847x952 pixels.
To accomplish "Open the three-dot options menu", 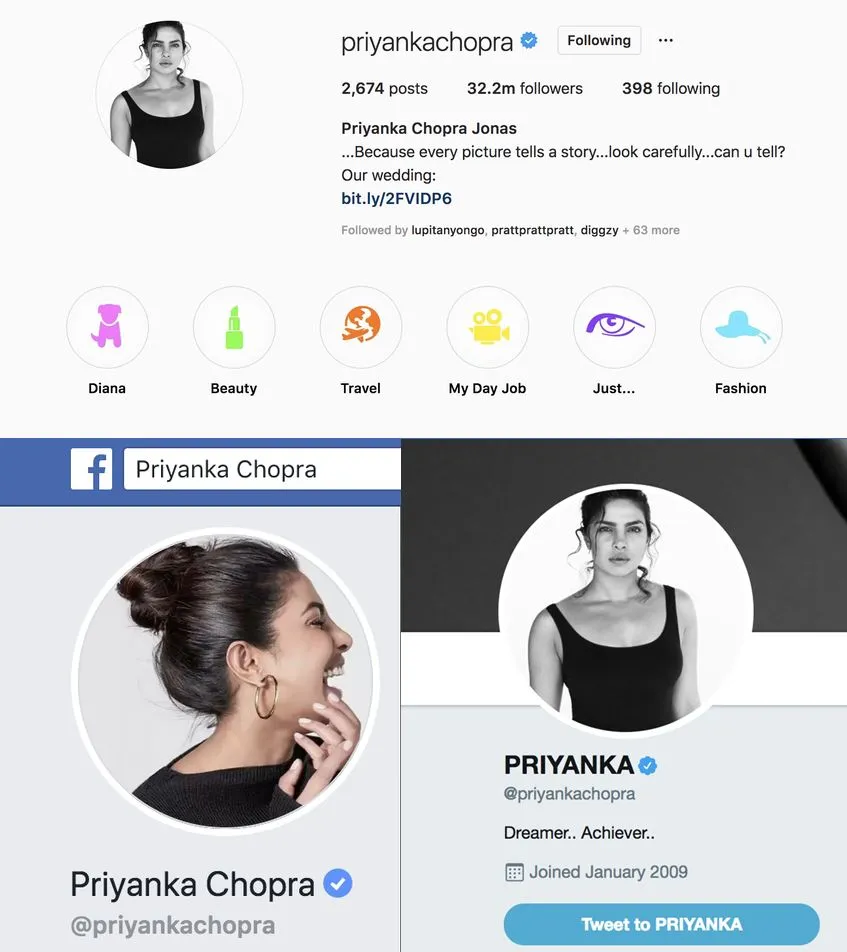I will (x=665, y=40).
